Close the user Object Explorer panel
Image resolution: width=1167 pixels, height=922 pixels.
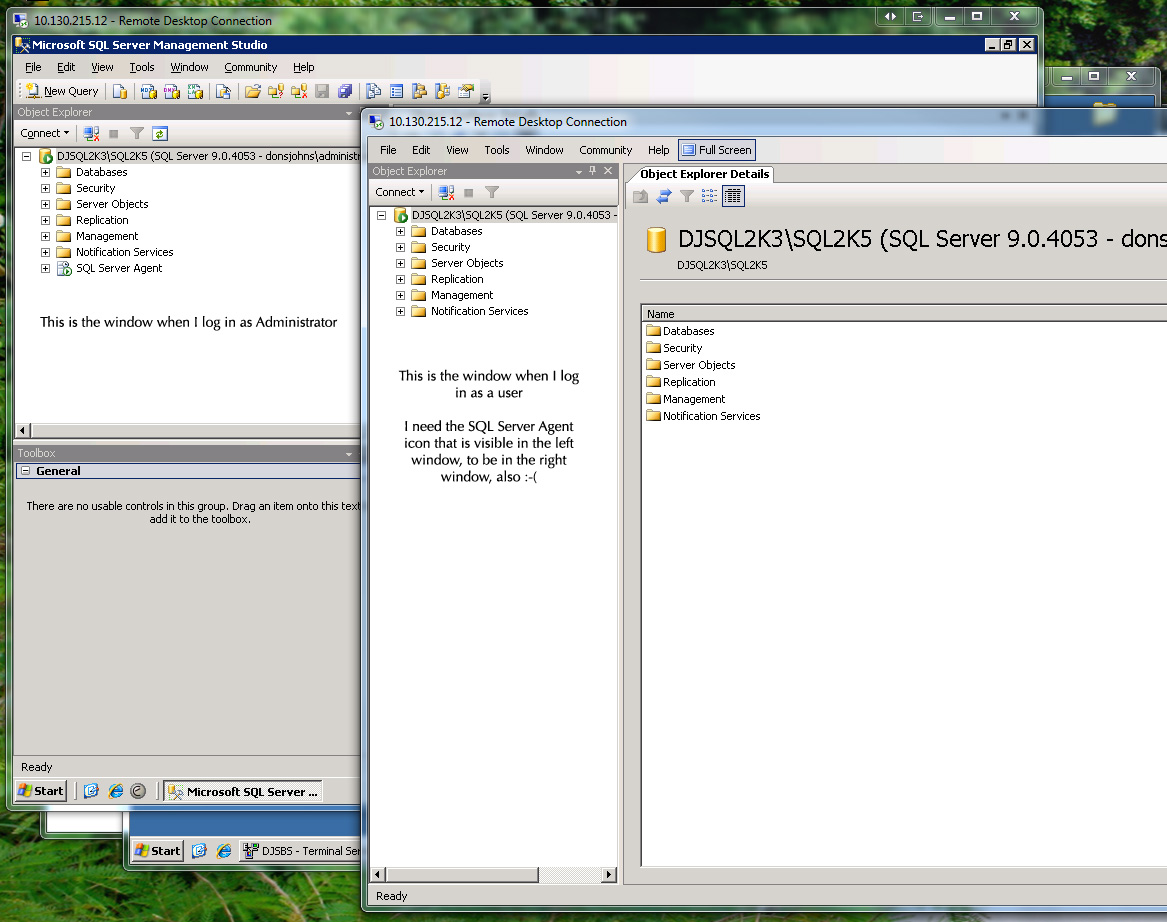click(608, 170)
